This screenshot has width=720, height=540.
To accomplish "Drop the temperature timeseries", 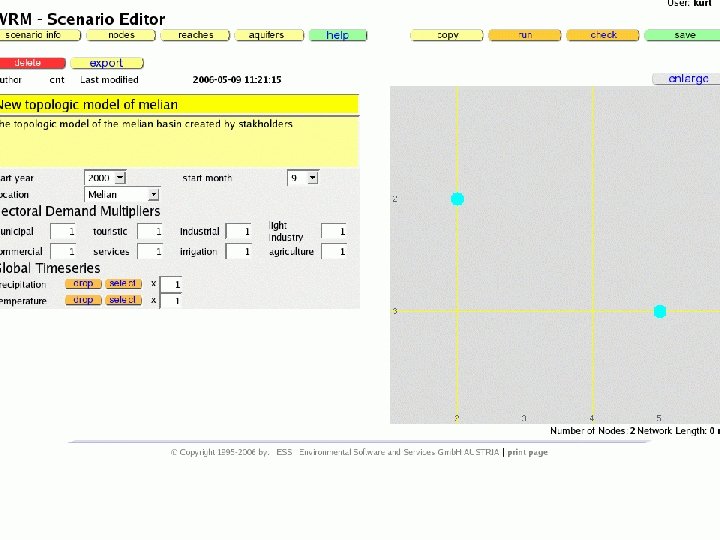I will coord(83,300).
